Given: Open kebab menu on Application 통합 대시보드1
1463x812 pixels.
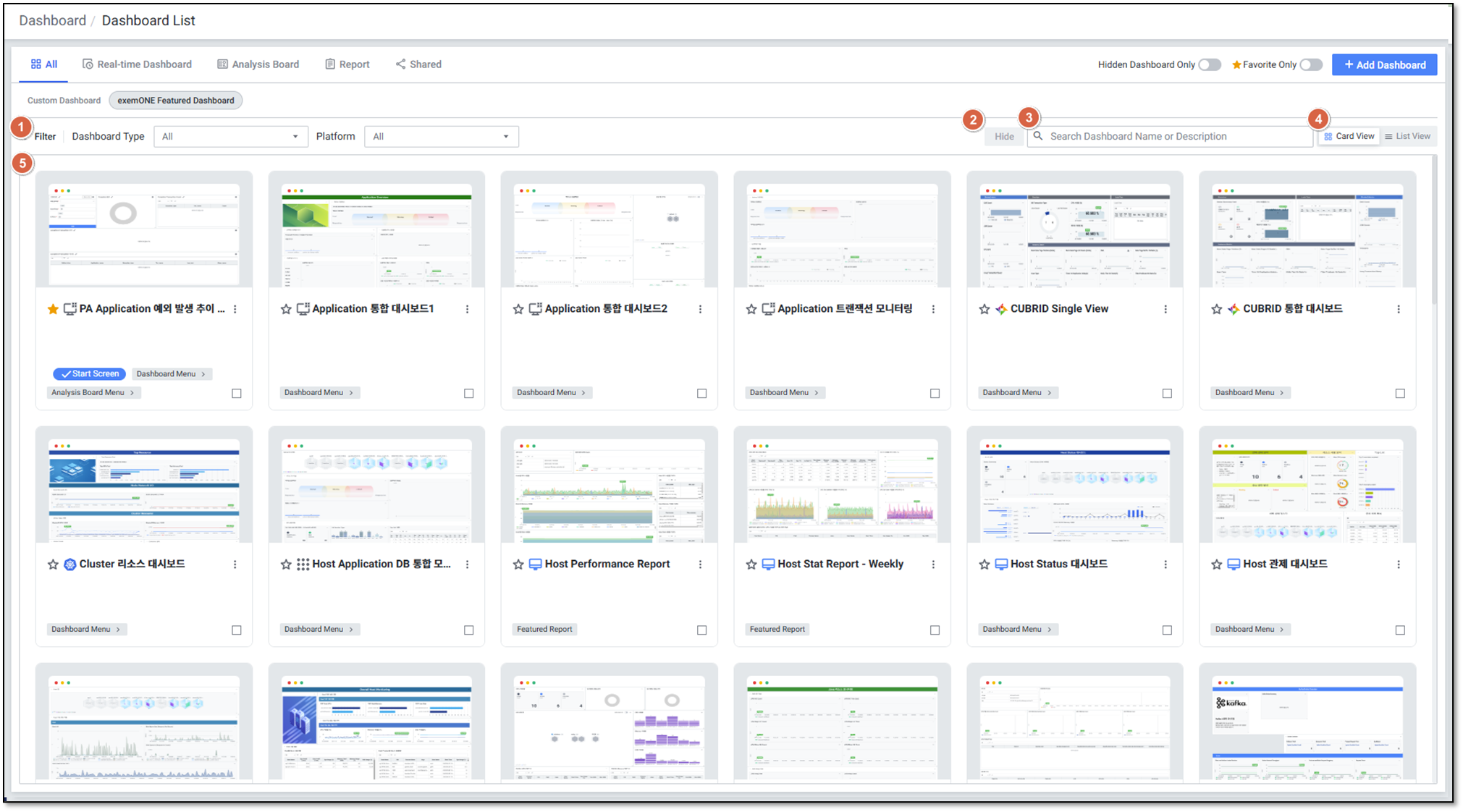Looking at the screenshot, I should point(468,309).
